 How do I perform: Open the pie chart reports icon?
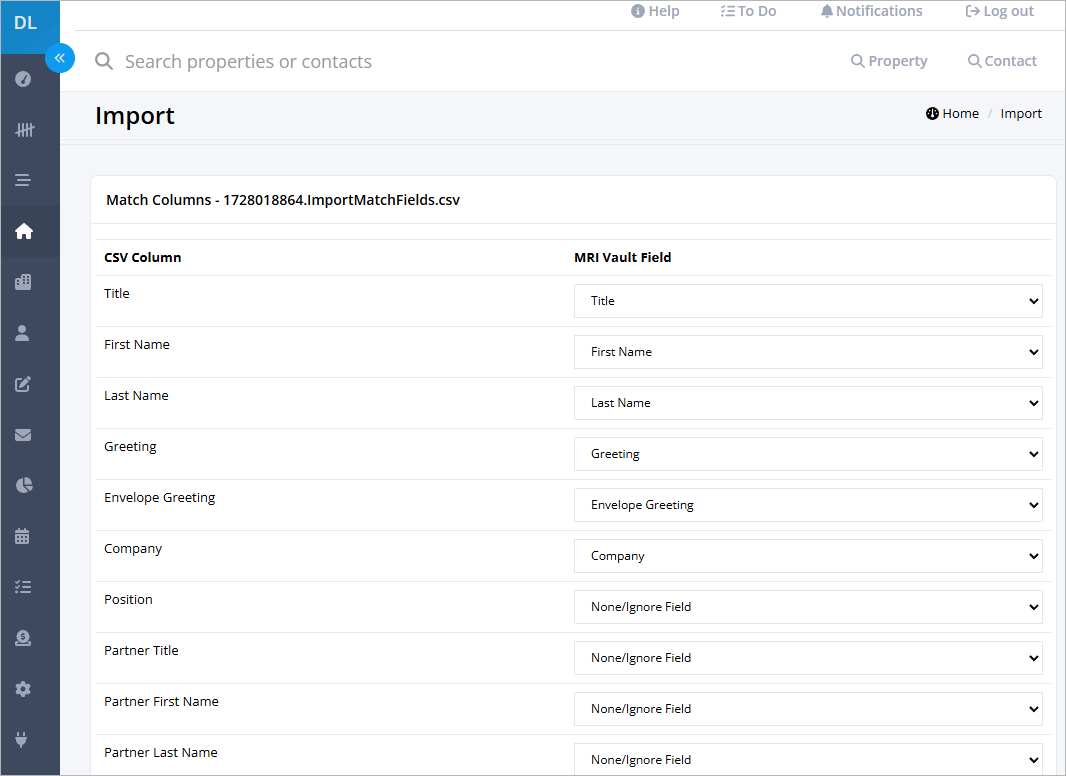pos(24,485)
